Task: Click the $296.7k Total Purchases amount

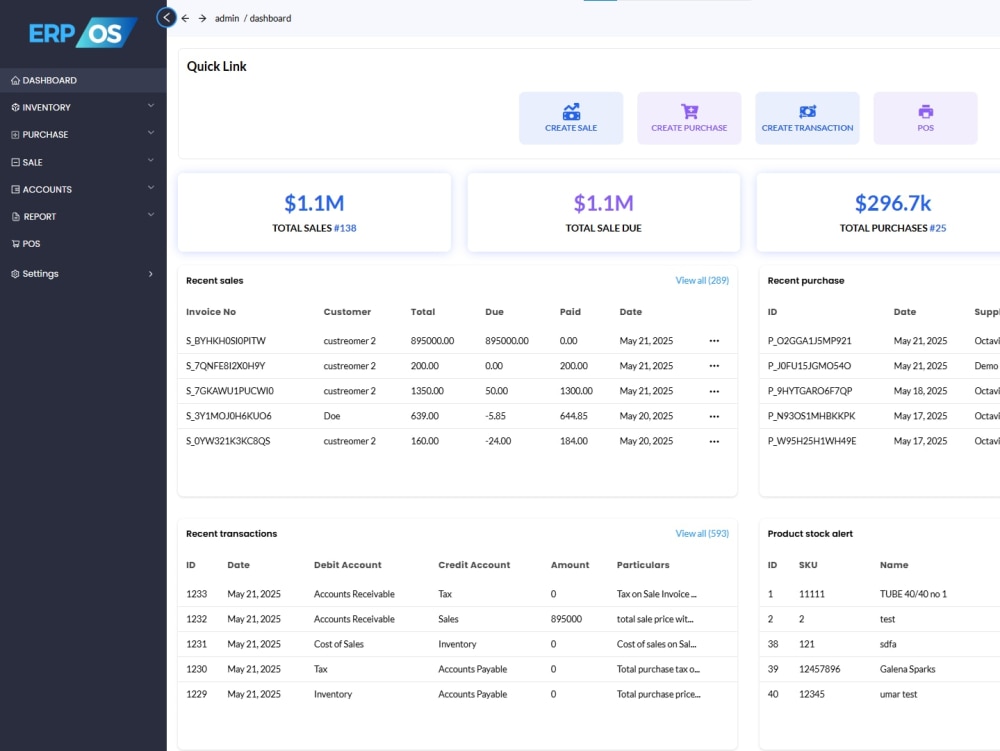Action: pyautogui.click(x=893, y=203)
